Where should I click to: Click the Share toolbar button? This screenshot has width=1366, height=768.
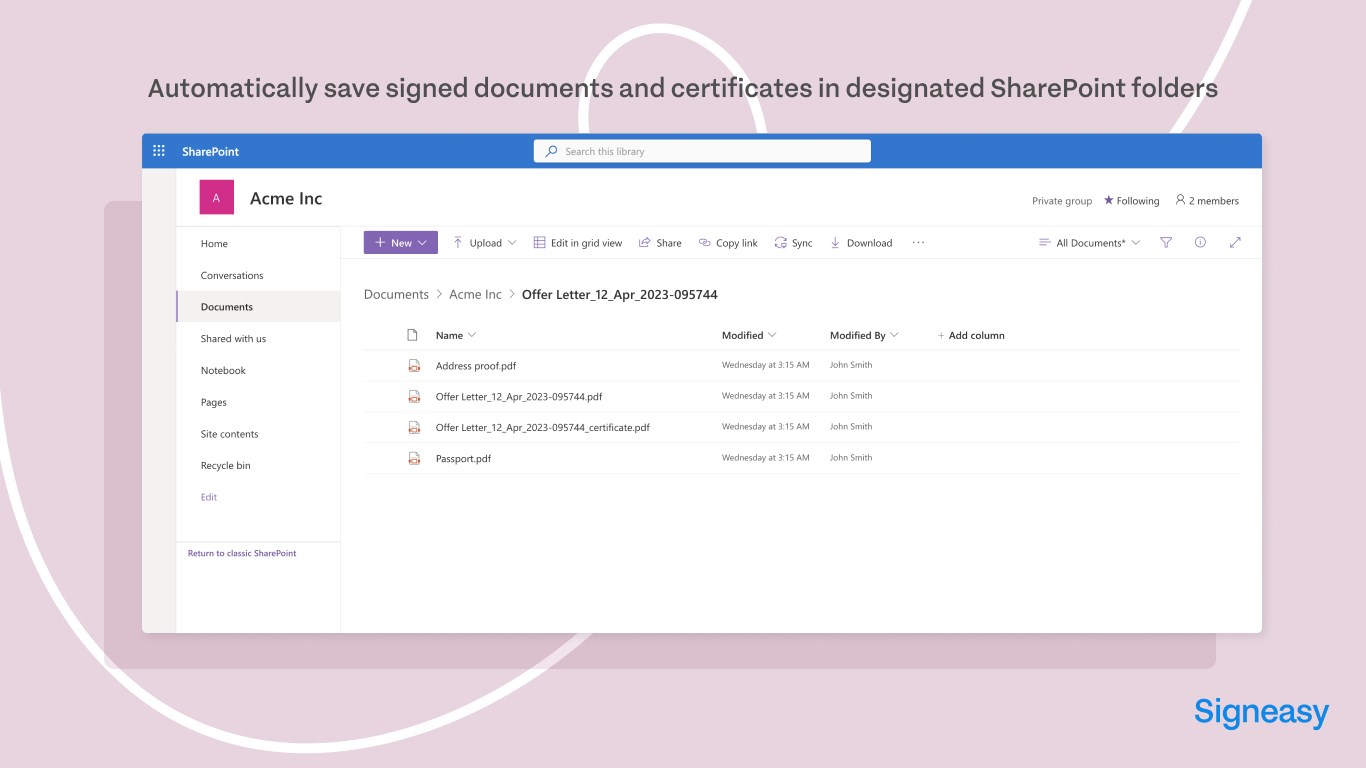click(660, 243)
